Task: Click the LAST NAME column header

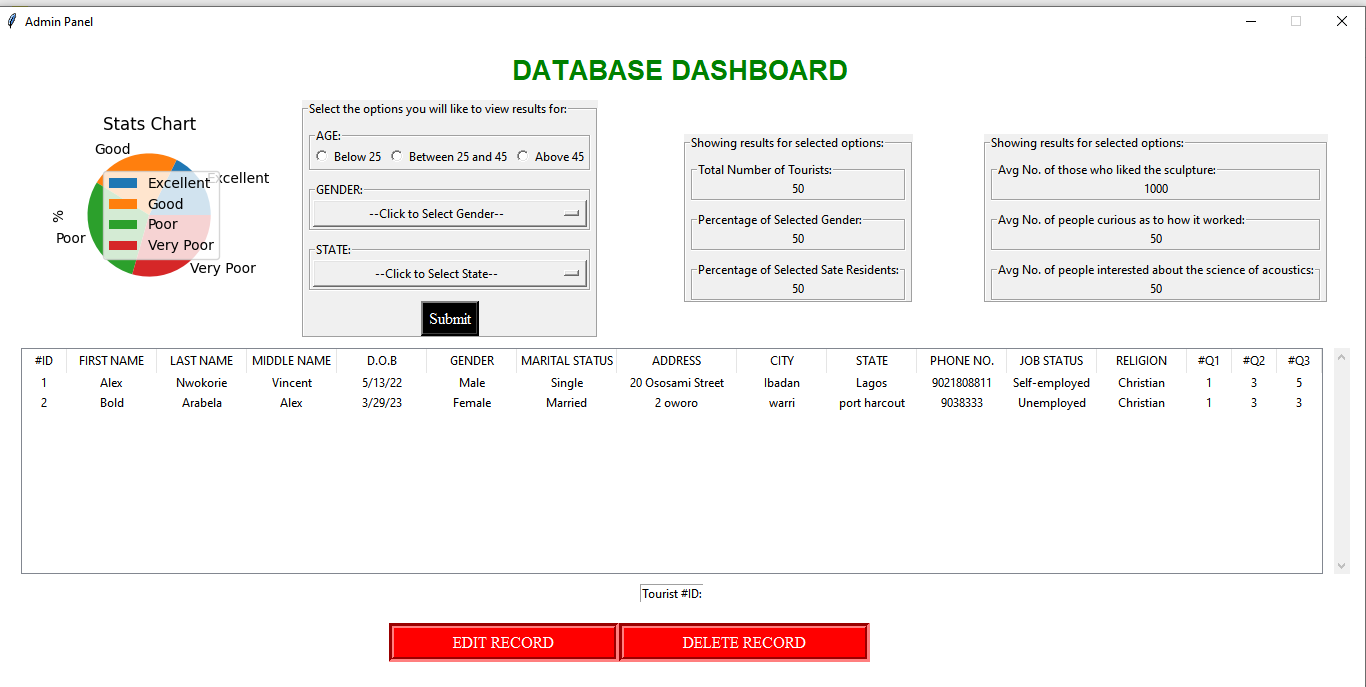Action: [202, 361]
